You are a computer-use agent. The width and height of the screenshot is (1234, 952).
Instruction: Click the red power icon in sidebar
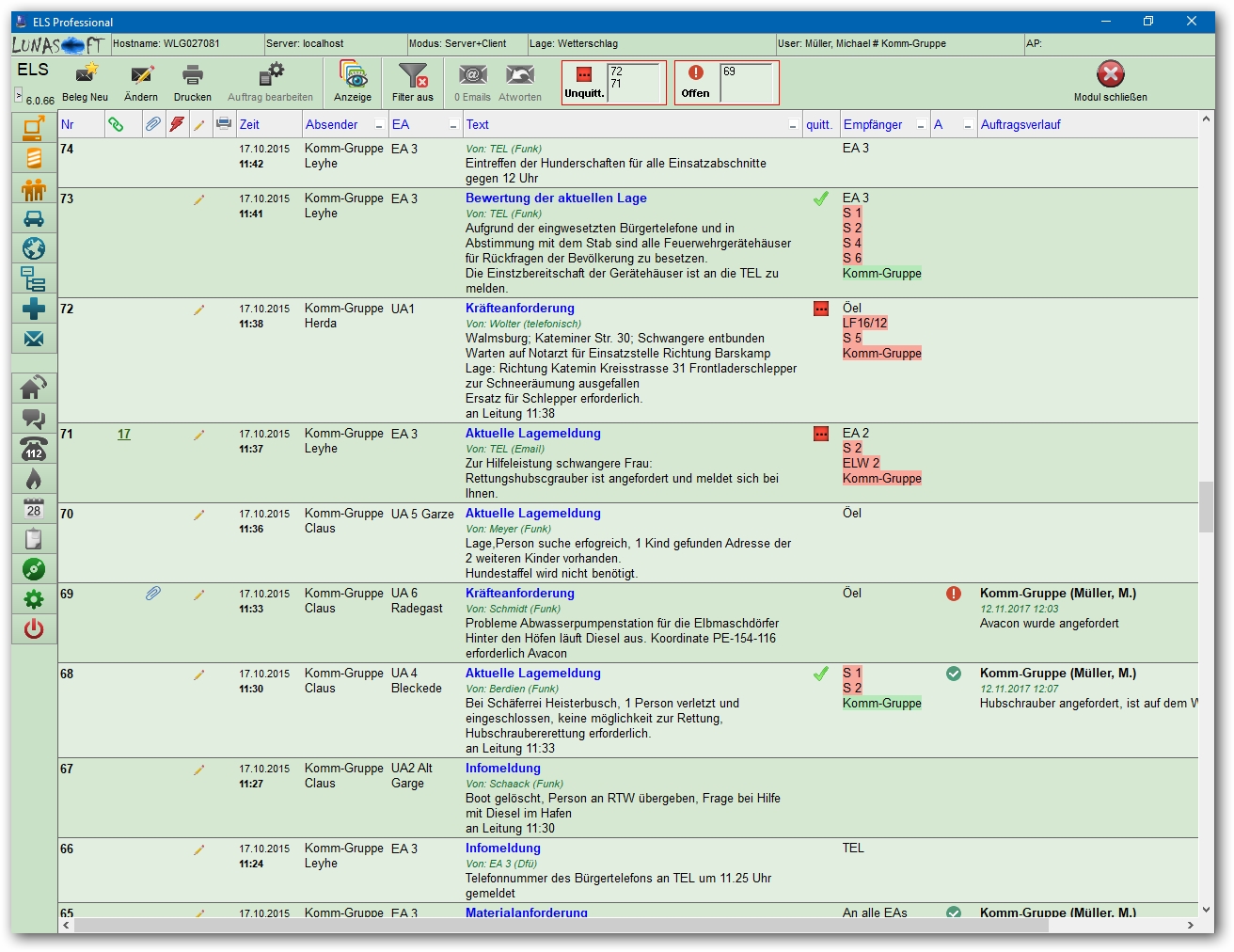pos(34,628)
